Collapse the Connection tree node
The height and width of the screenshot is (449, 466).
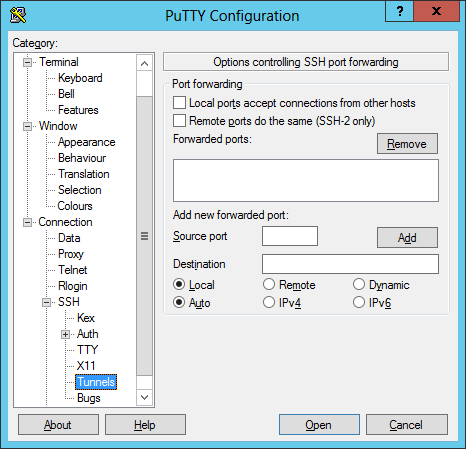(x=27, y=222)
